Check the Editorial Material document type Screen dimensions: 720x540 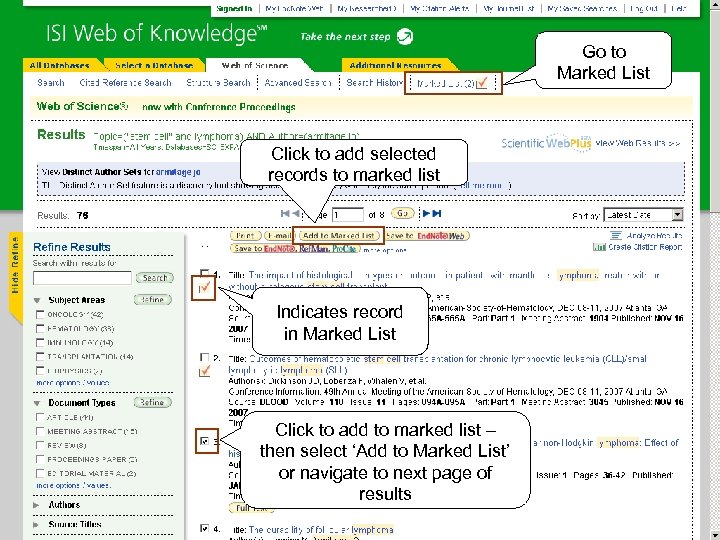(40, 473)
